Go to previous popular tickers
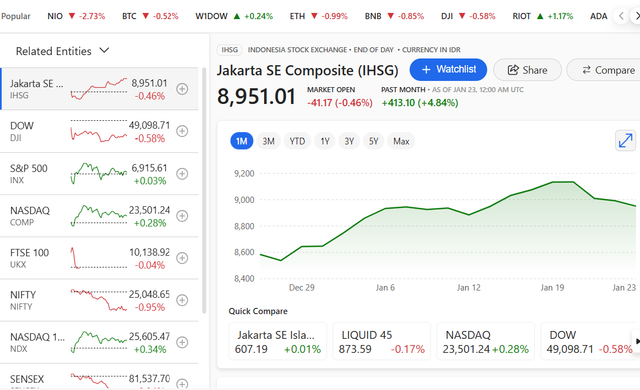Image resolution: width=640 pixels, height=390 pixels. click(x=621, y=16)
